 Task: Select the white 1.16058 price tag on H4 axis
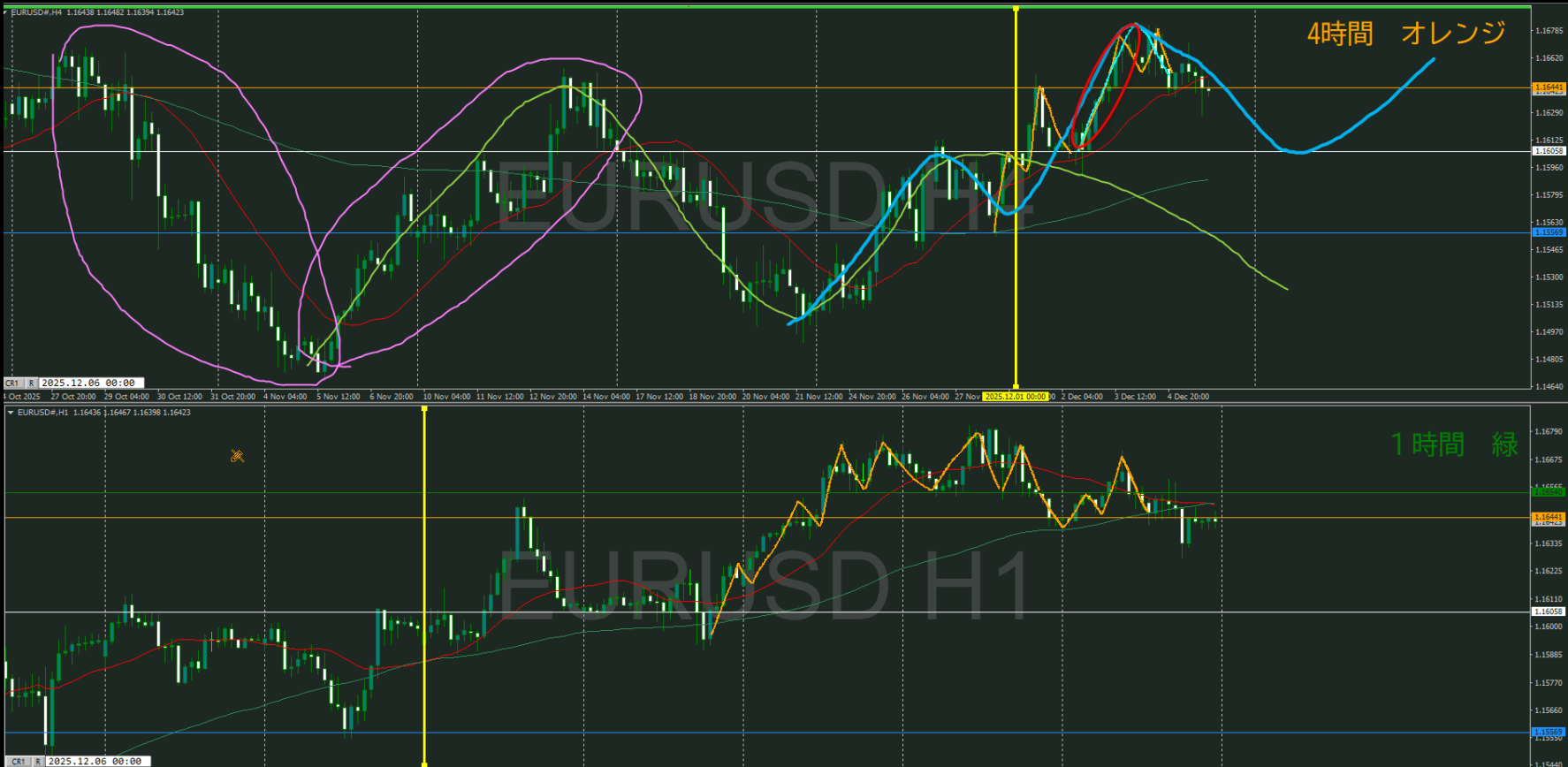[x=1548, y=151]
